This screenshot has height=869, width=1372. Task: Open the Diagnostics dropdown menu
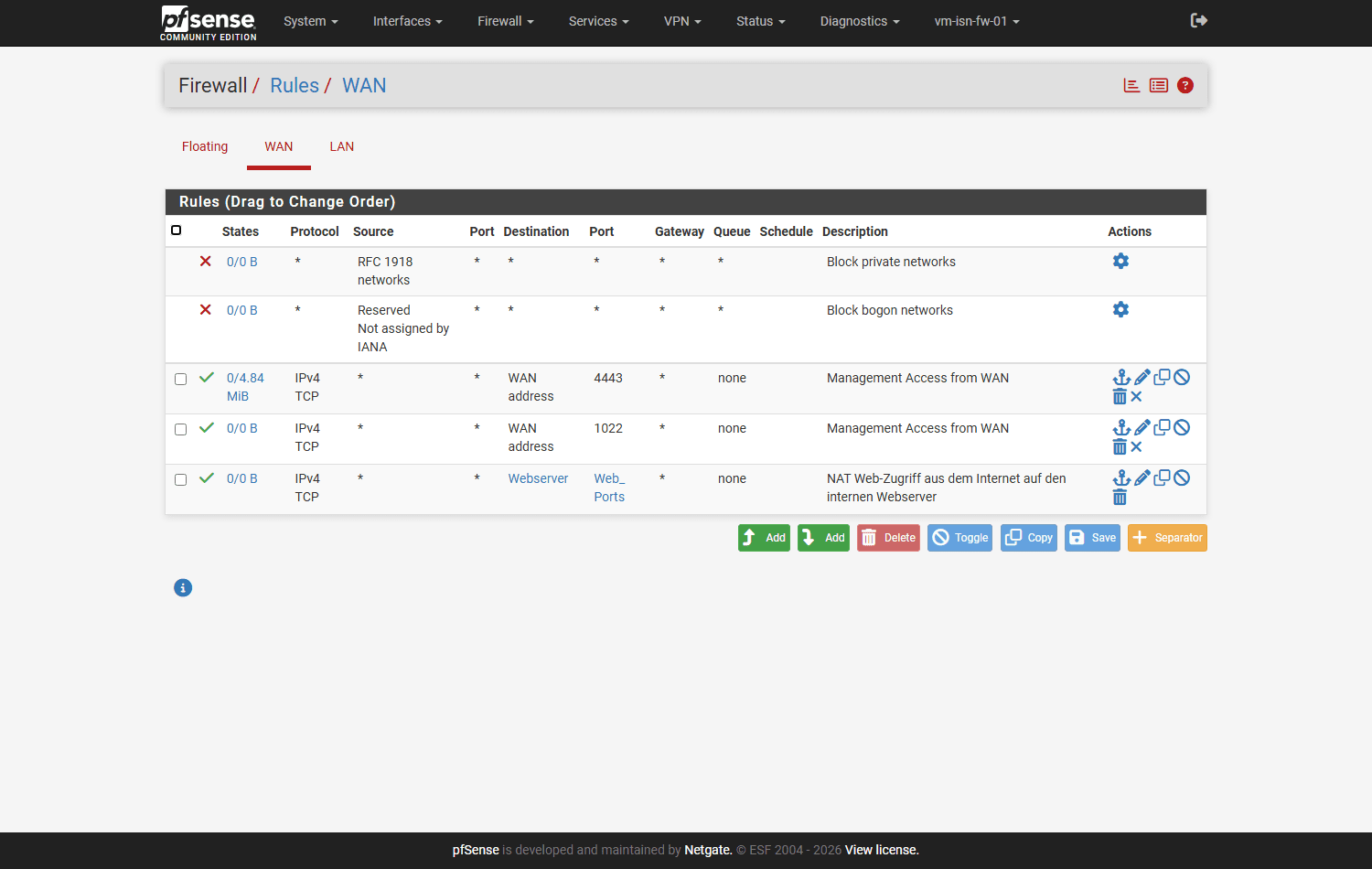point(860,21)
